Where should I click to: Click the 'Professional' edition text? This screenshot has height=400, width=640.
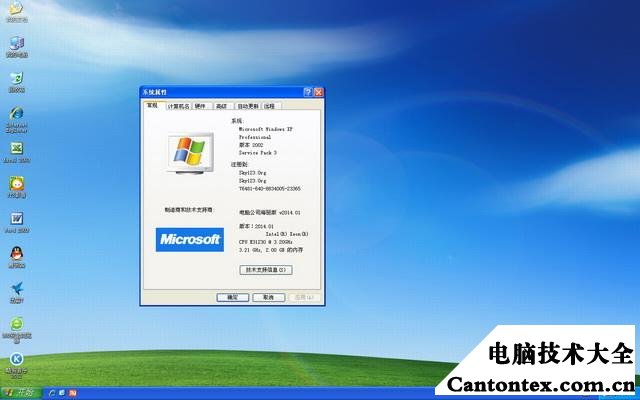255,137
